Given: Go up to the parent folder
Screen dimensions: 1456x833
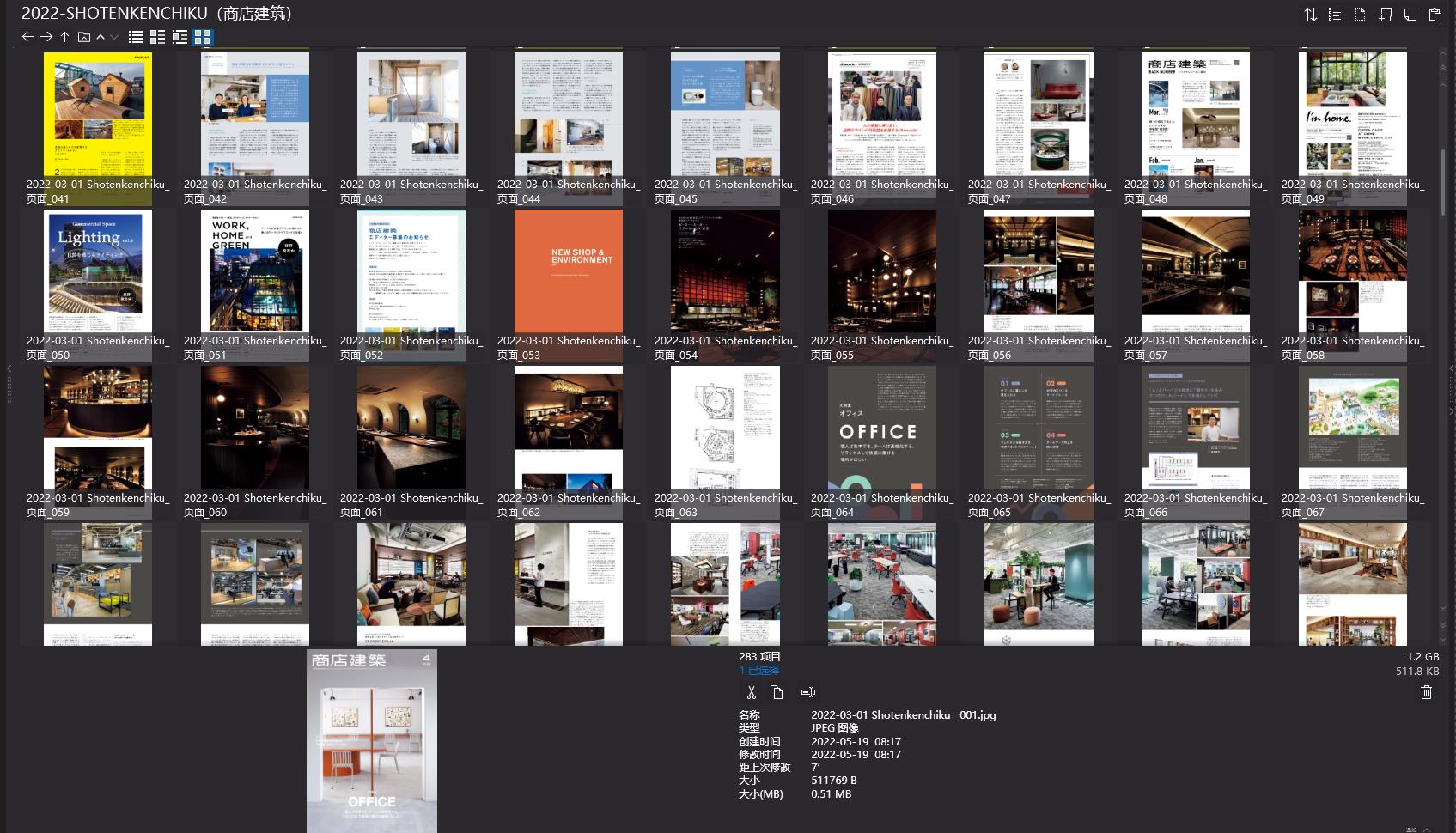Looking at the screenshot, I should (x=64, y=37).
